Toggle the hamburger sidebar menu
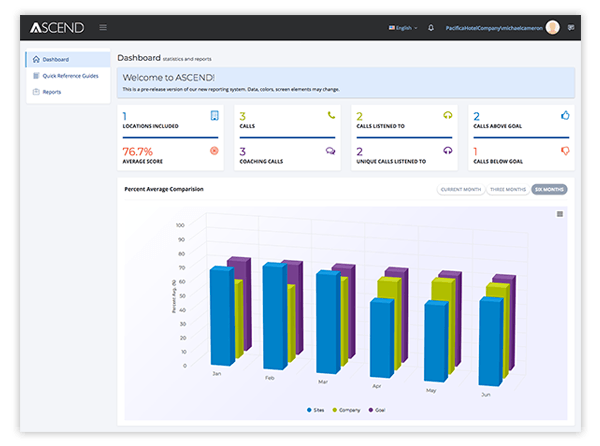The width and height of the screenshot is (600, 446). [x=103, y=27]
